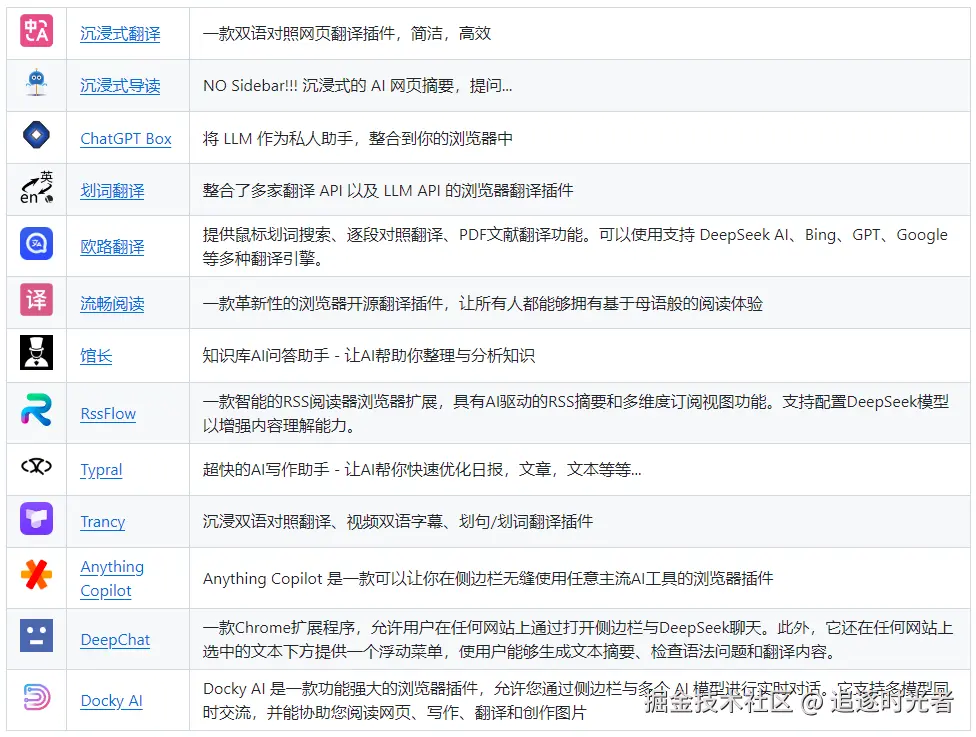Visit the 欧路翻译 link
976x737 pixels.
tap(112, 246)
